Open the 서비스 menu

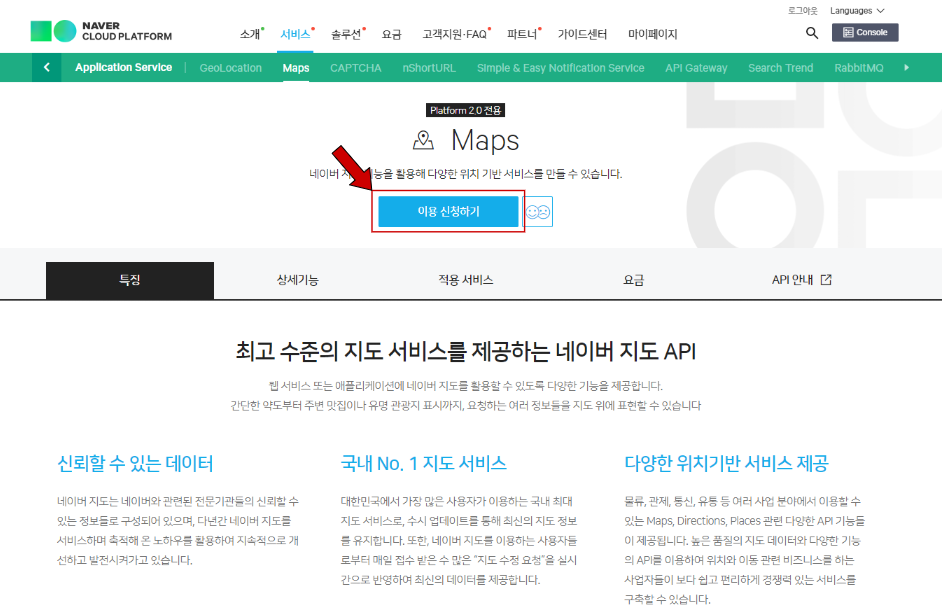coord(296,34)
